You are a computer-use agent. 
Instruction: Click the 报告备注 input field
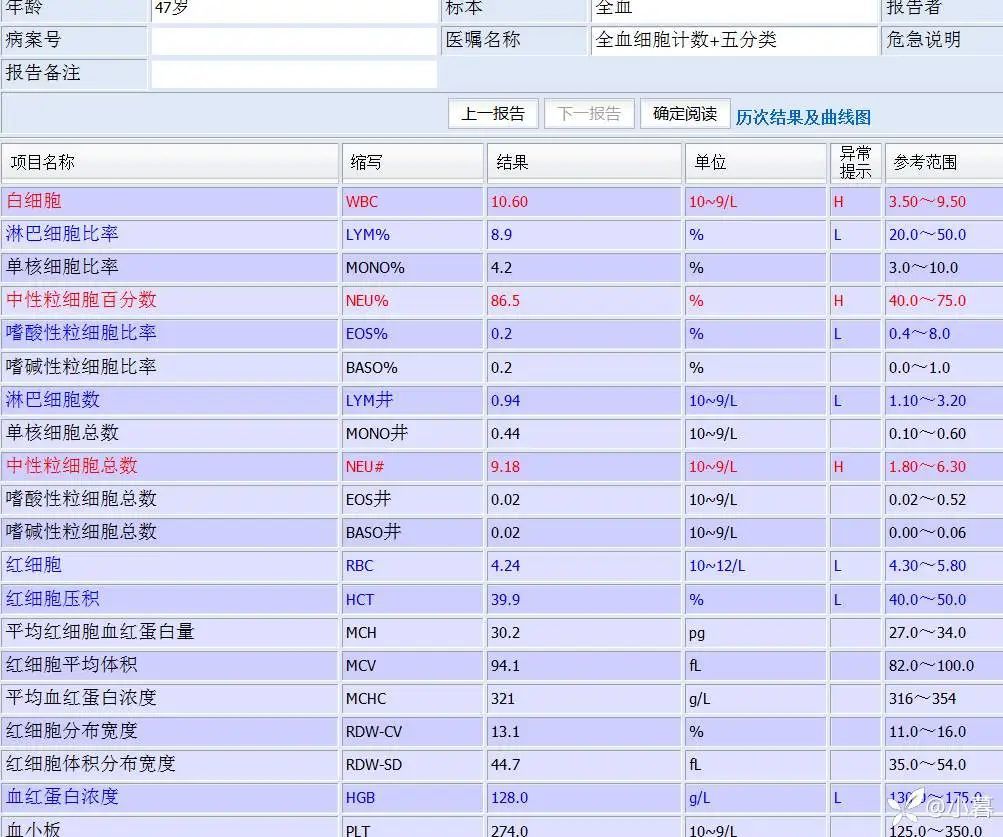tap(294, 74)
